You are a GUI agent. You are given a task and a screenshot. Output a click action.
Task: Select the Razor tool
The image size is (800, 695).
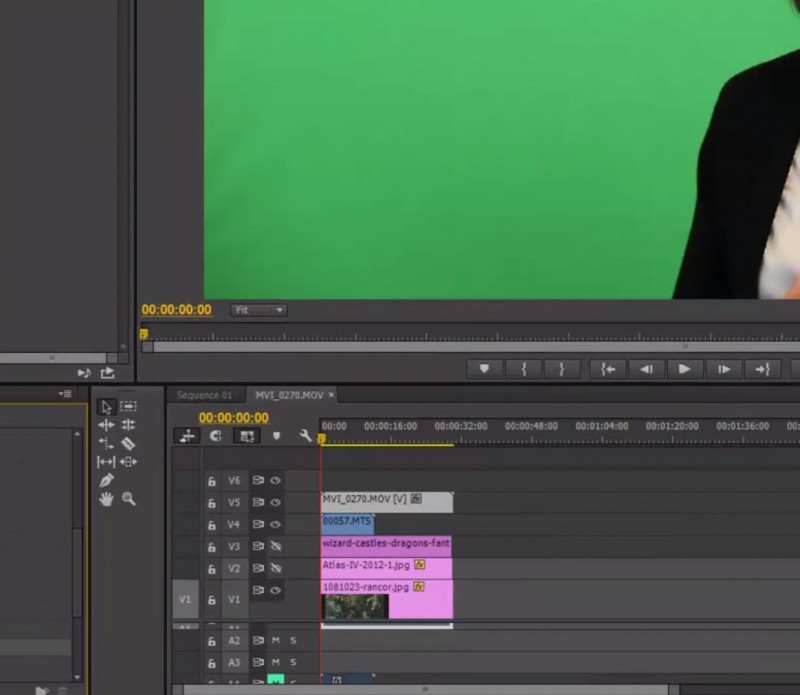click(x=128, y=443)
